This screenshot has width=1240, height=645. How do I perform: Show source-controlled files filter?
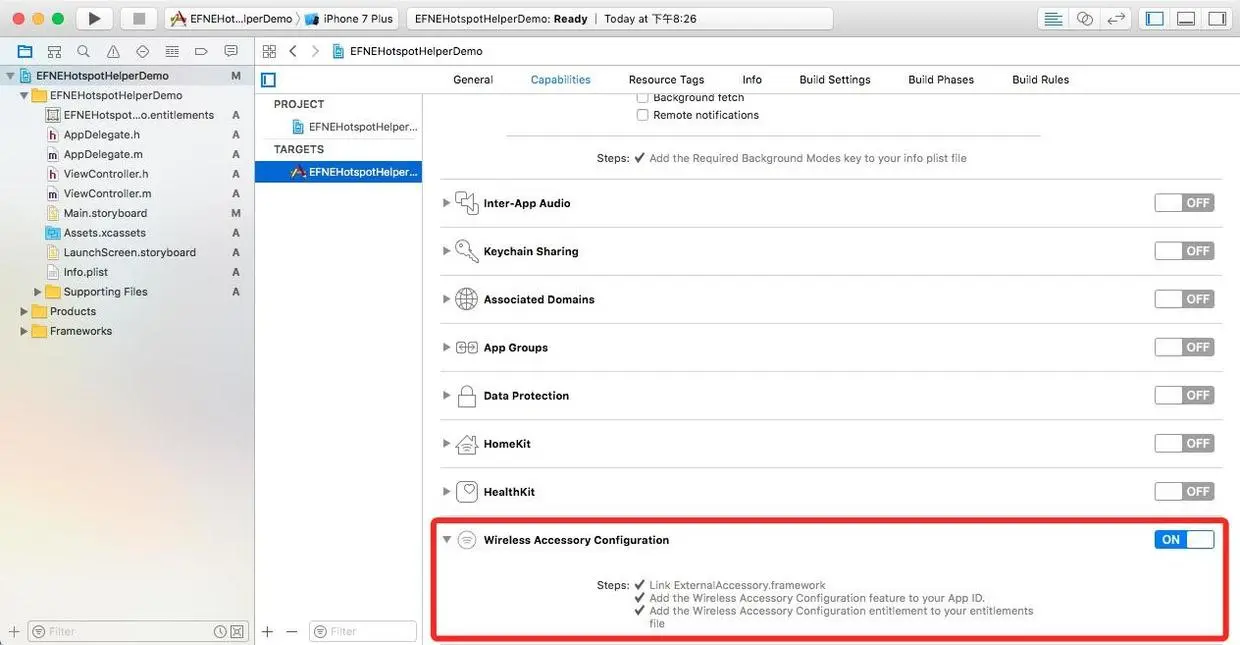(x=237, y=632)
